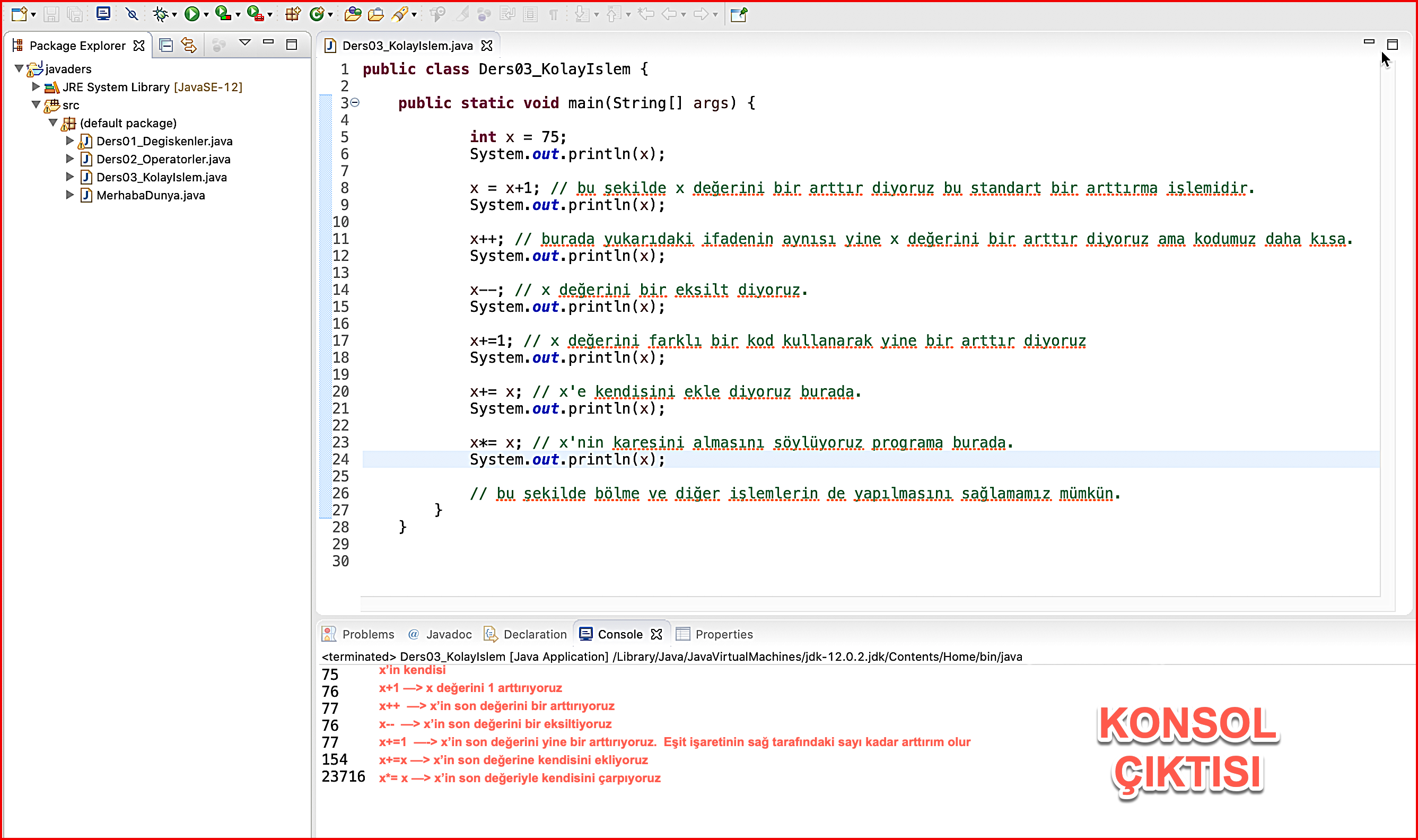The height and width of the screenshot is (840, 1418).
Task: Click console output value 154
Action: pyautogui.click(x=335, y=759)
